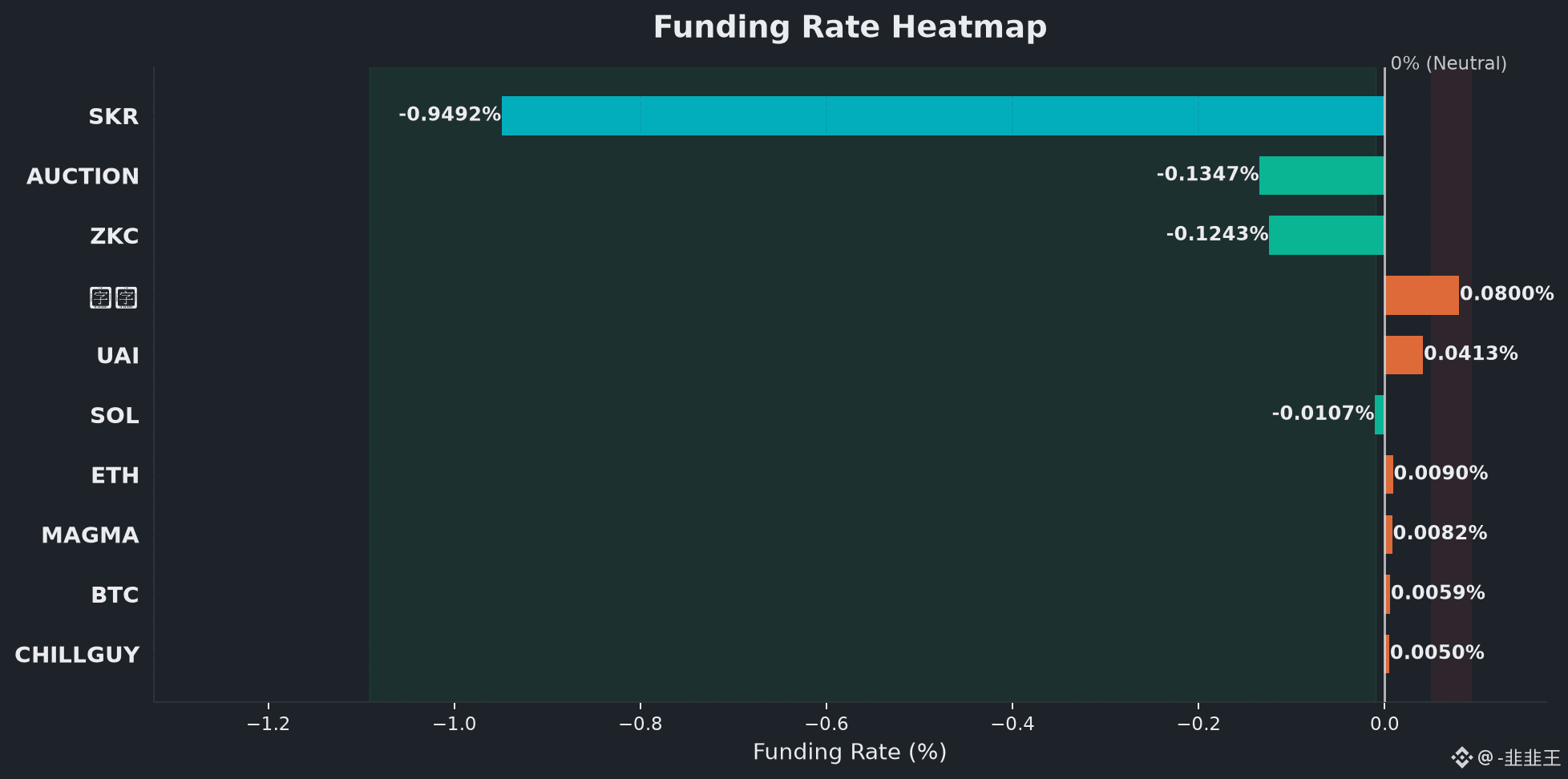The image size is (1568, 779).
Task: Click the −1.0 axis tick label
Action: (455, 725)
